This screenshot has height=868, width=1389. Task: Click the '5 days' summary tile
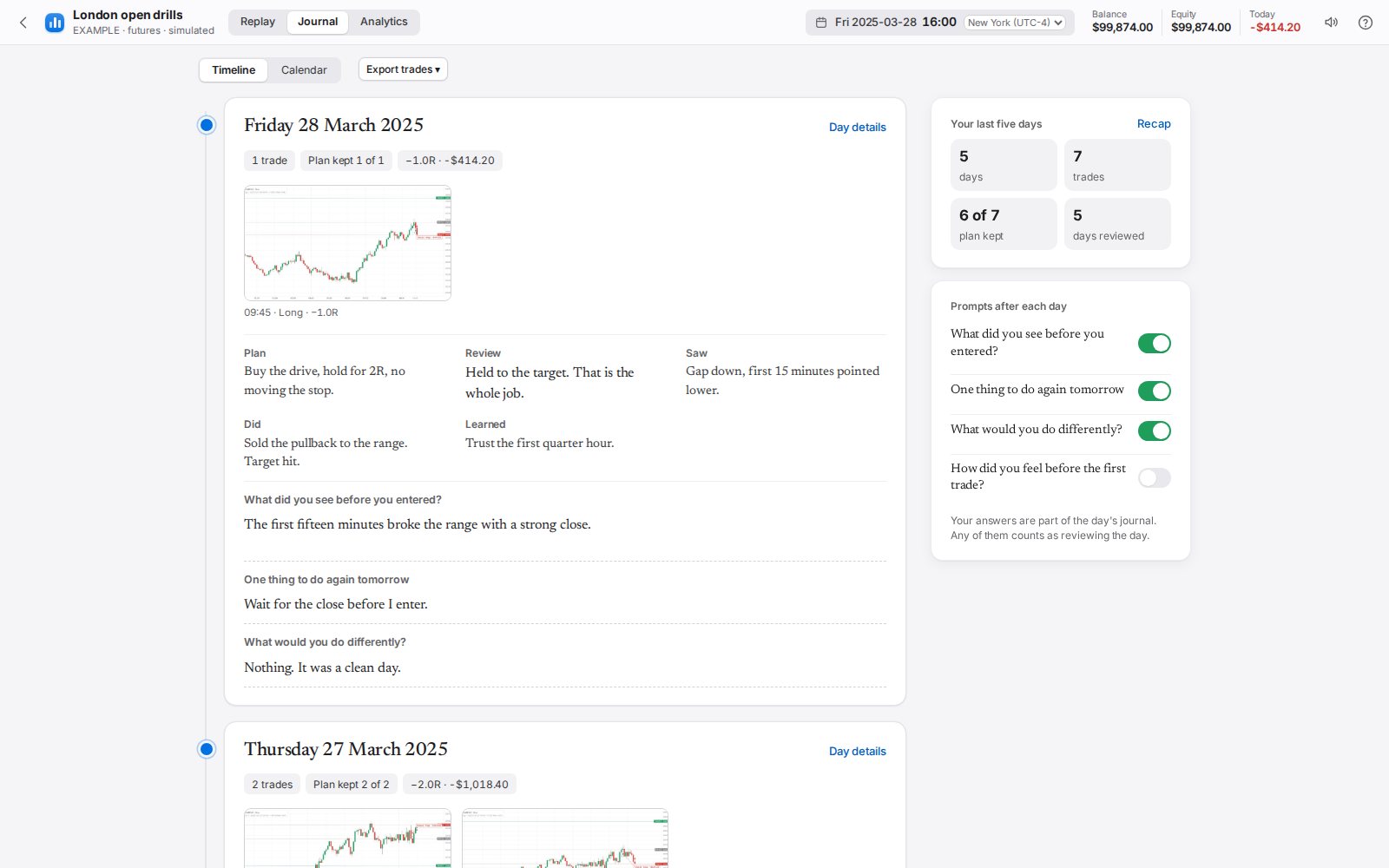coord(1004,165)
